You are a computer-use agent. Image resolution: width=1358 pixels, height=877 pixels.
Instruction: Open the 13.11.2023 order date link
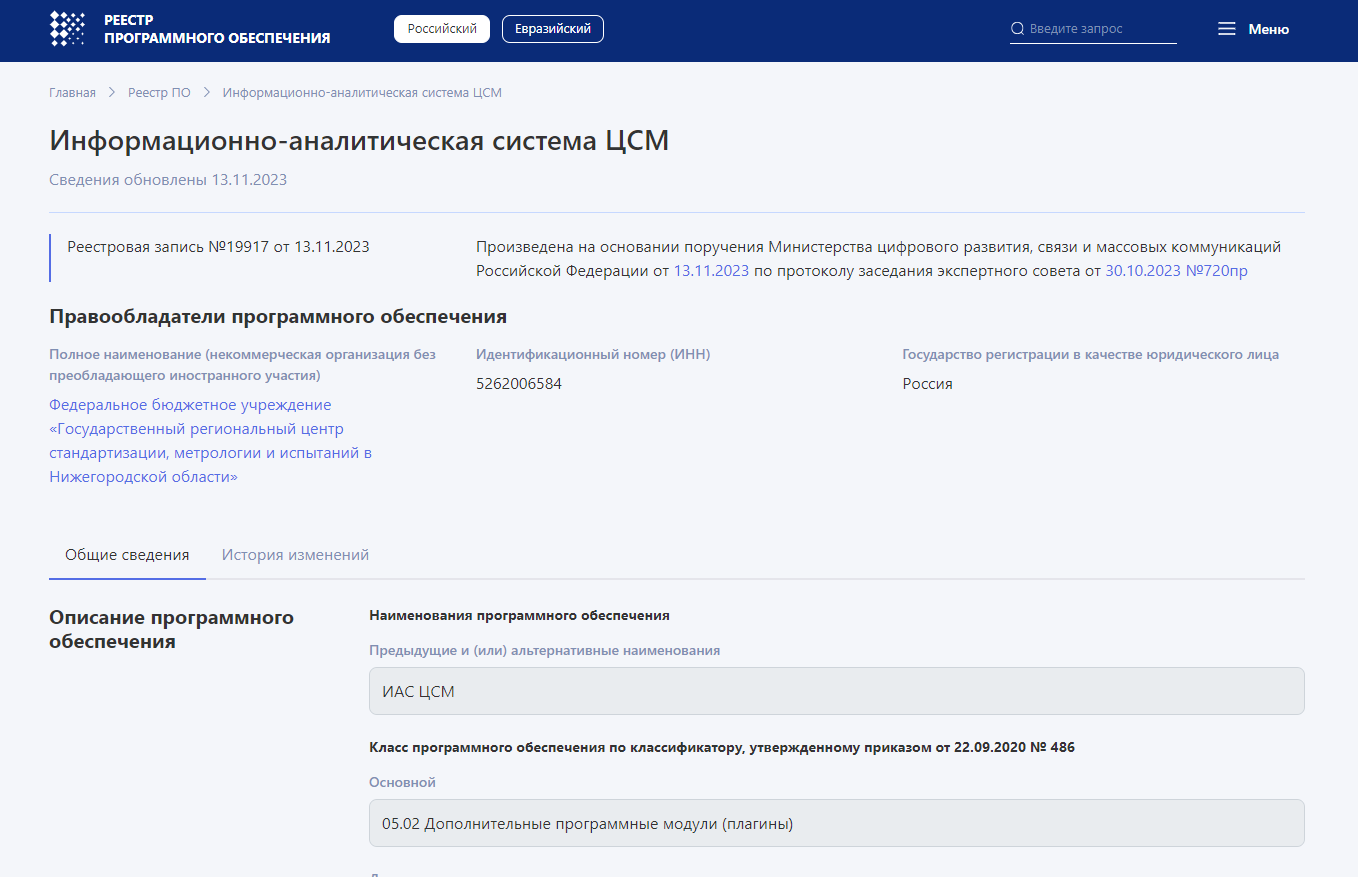(711, 270)
